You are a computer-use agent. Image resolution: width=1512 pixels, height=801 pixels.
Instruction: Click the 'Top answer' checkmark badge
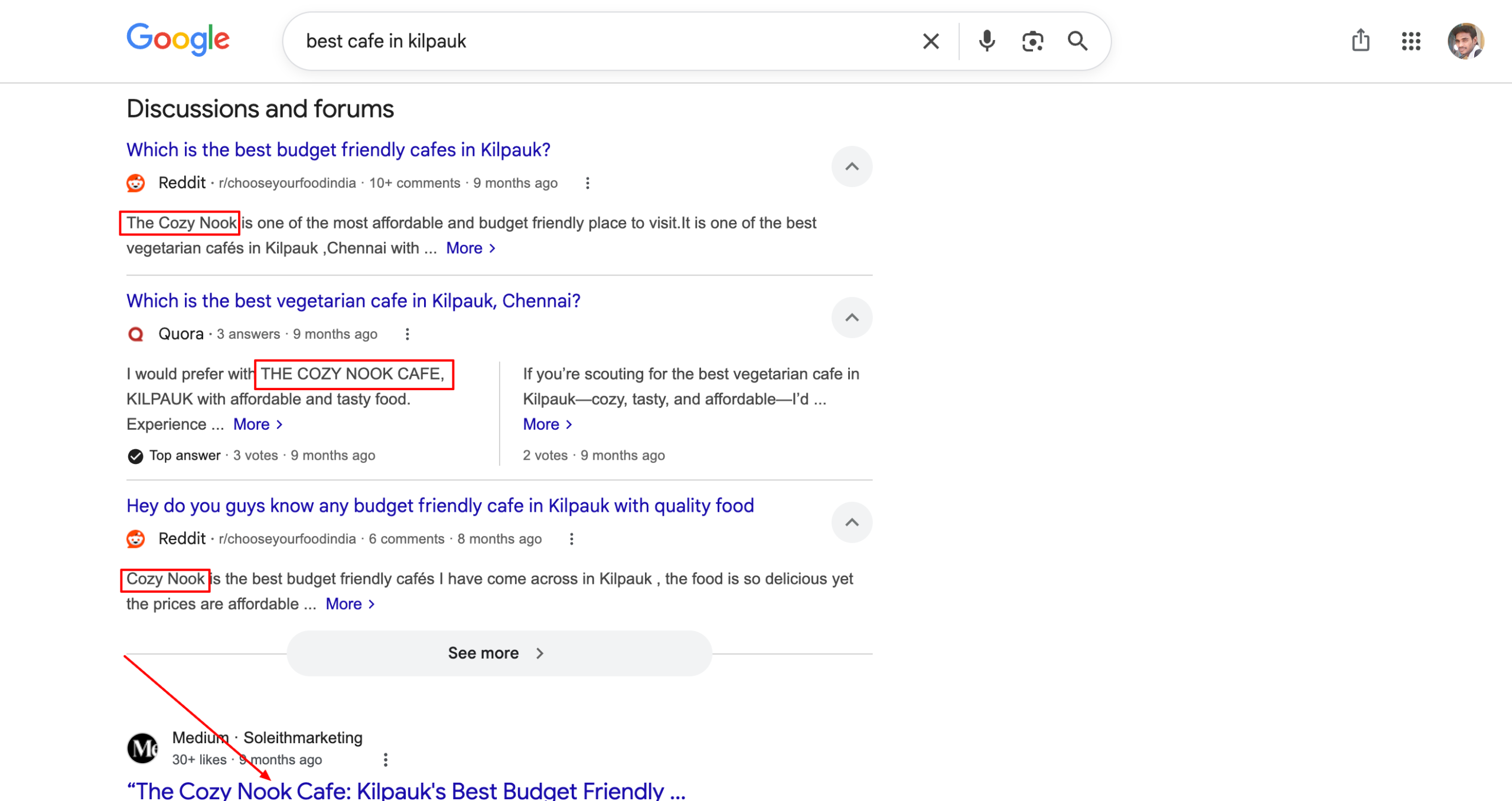[135, 456]
